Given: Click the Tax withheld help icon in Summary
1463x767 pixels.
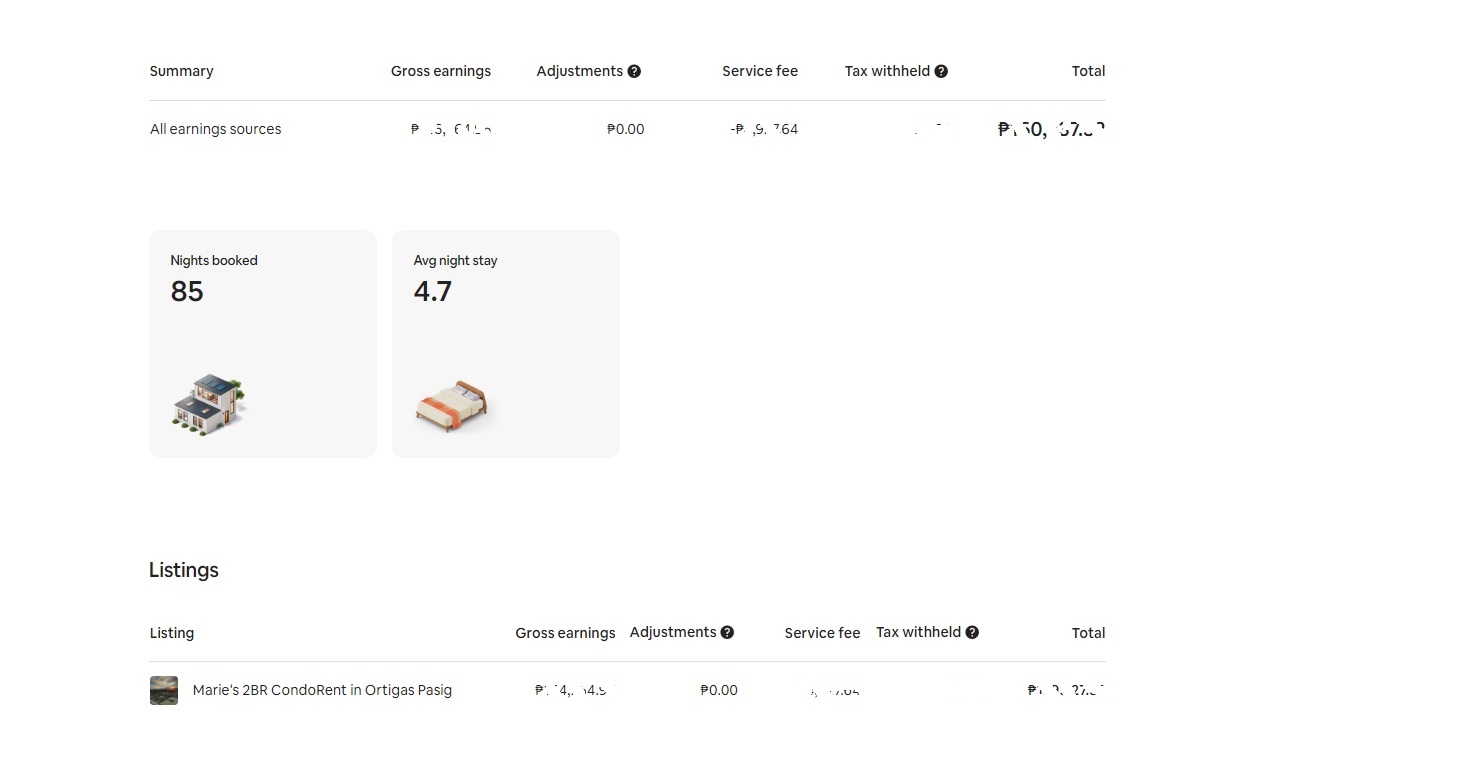Looking at the screenshot, I should click(941, 71).
